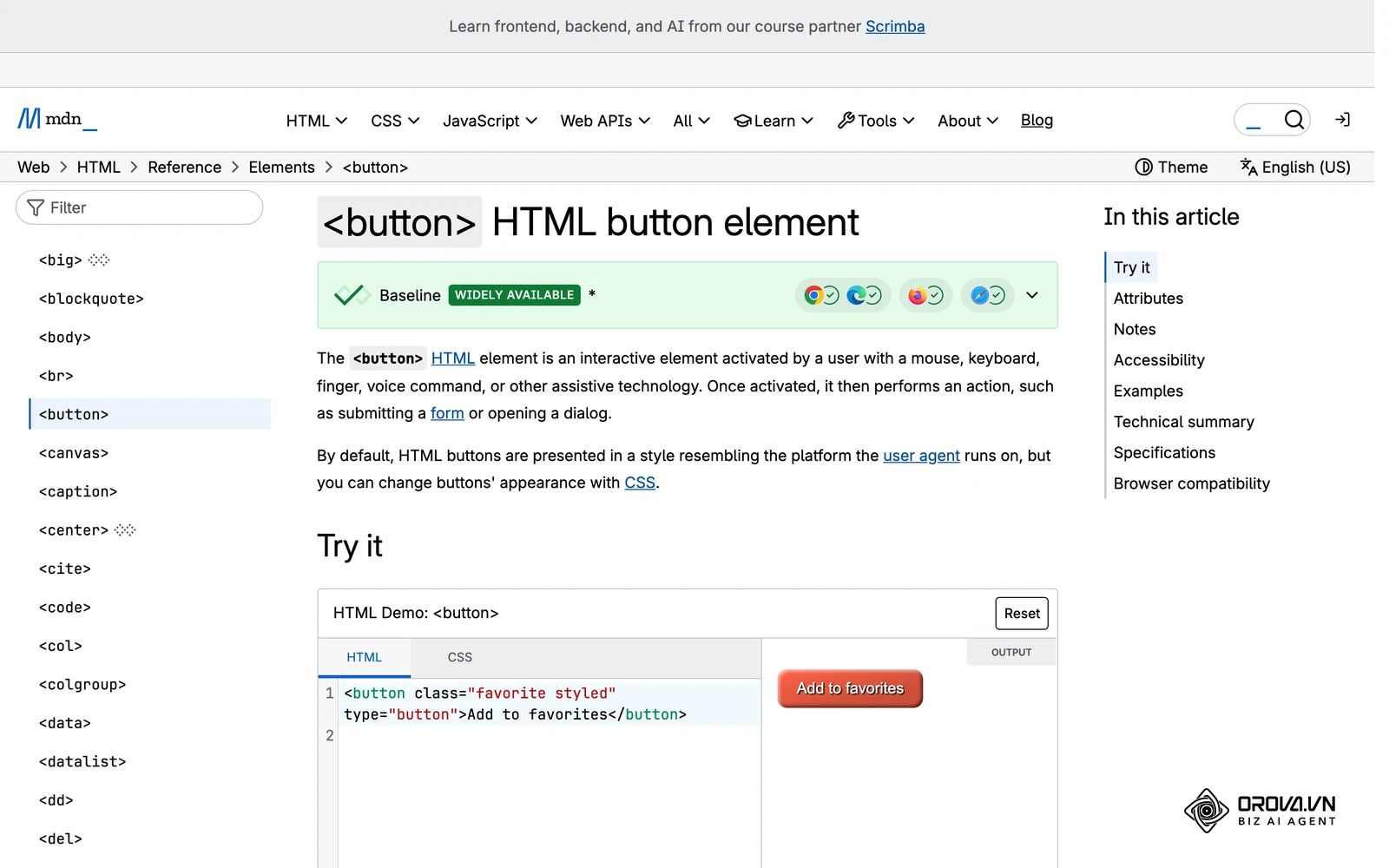The width and height of the screenshot is (1389, 868).
Task: Select <datalist> in the sidebar
Action: pyautogui.click(x=82, y=761)
